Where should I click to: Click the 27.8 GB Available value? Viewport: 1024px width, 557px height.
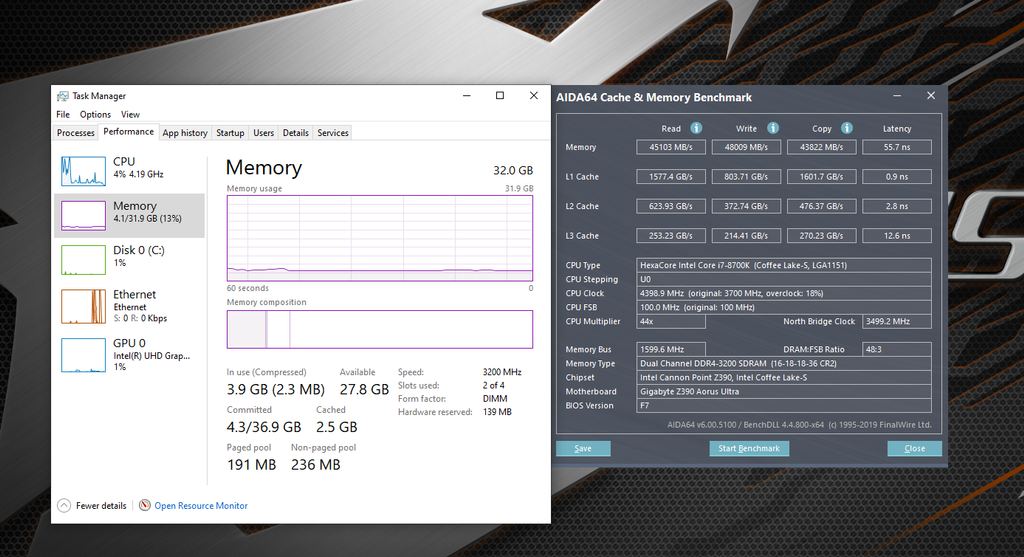click(364, 390)
